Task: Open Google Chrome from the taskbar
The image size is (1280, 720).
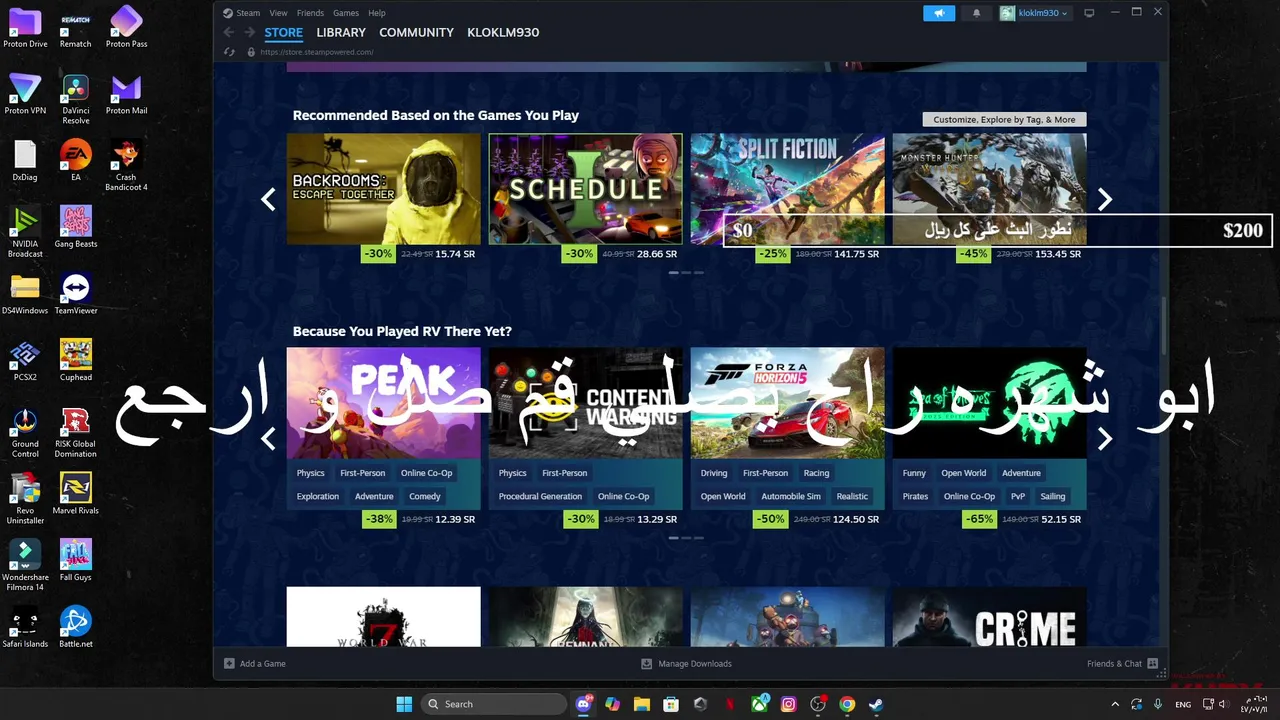Action: tap(847, 704)
